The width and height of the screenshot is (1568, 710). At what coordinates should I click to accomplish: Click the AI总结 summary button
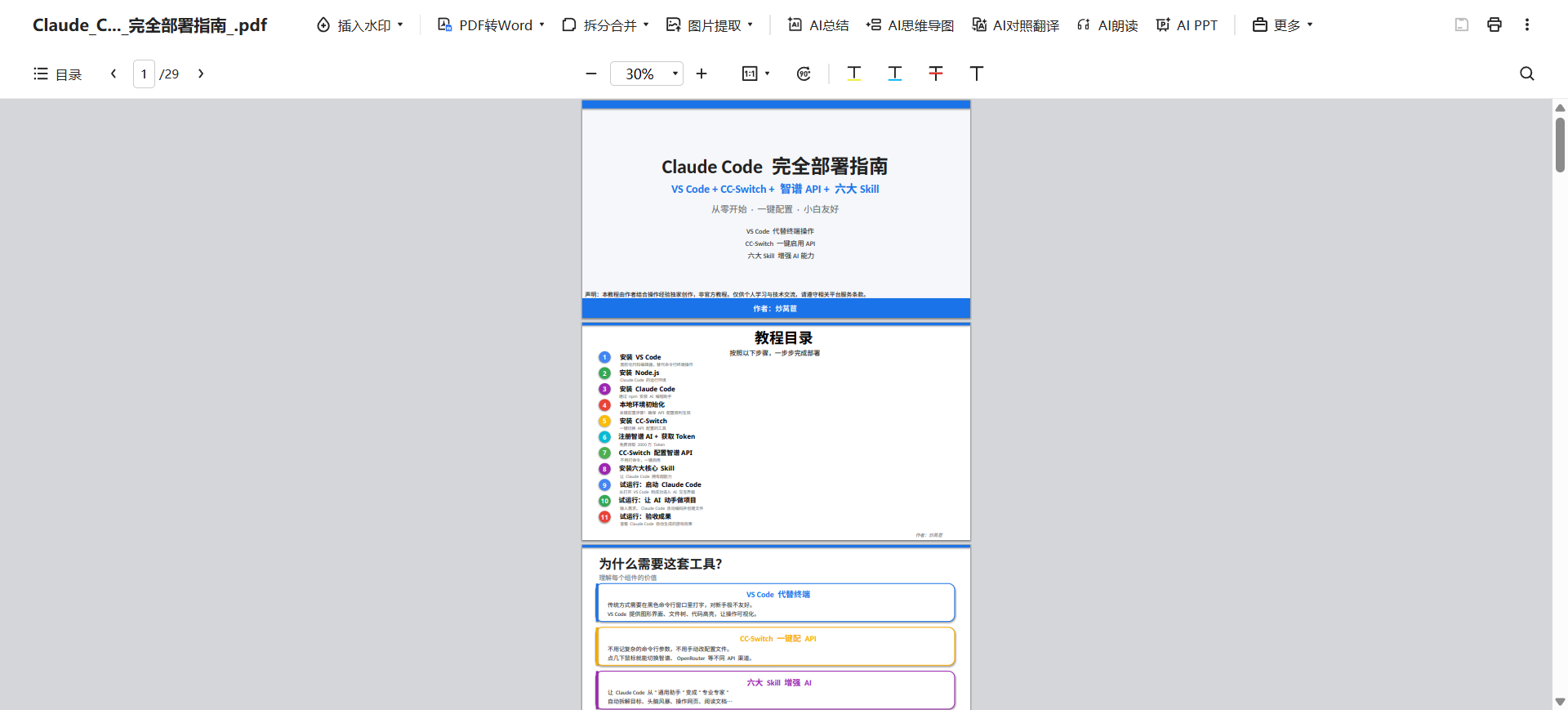(x=818, y=25)
